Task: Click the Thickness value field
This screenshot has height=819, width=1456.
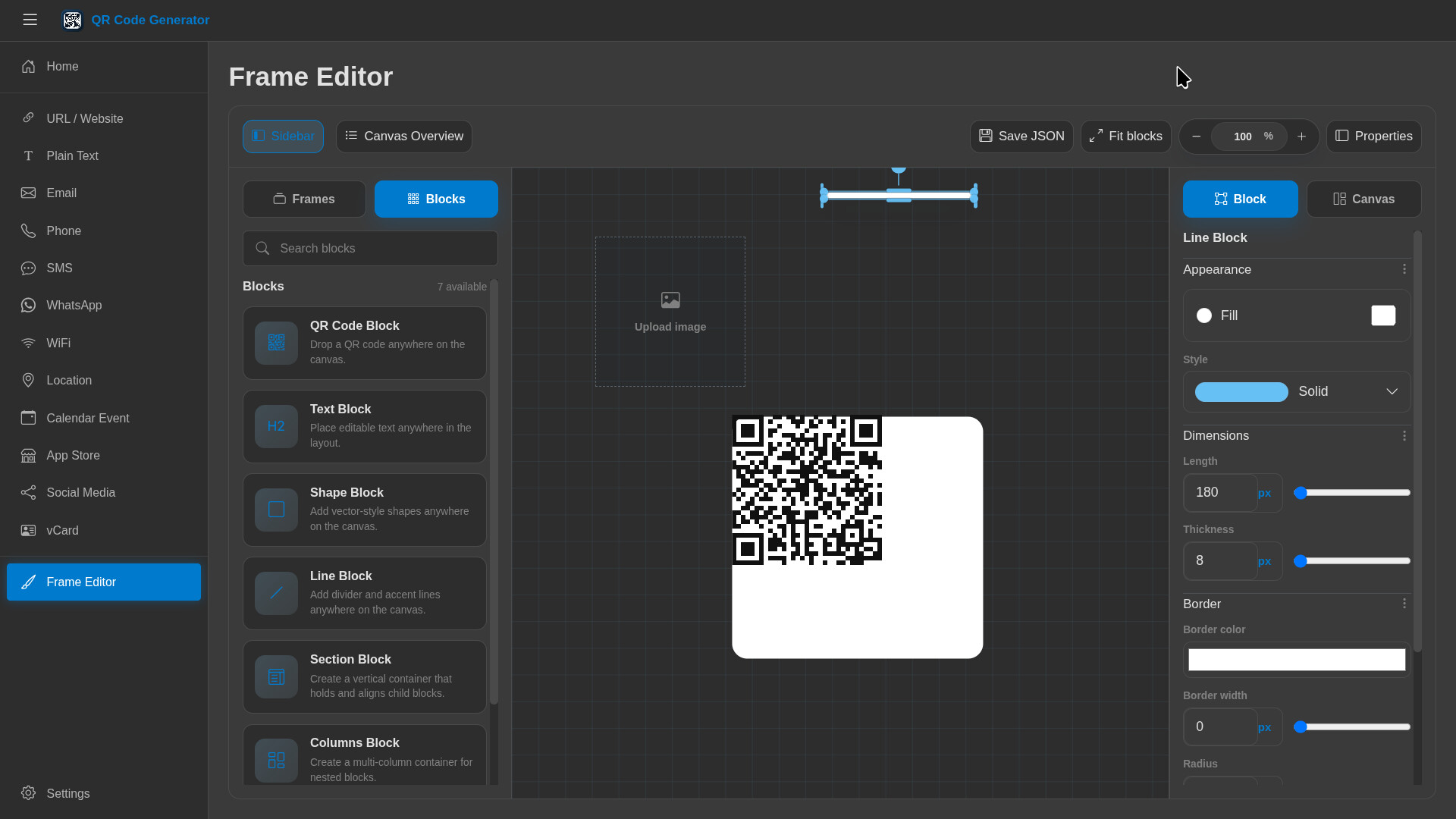Action: coord(1220,561)
